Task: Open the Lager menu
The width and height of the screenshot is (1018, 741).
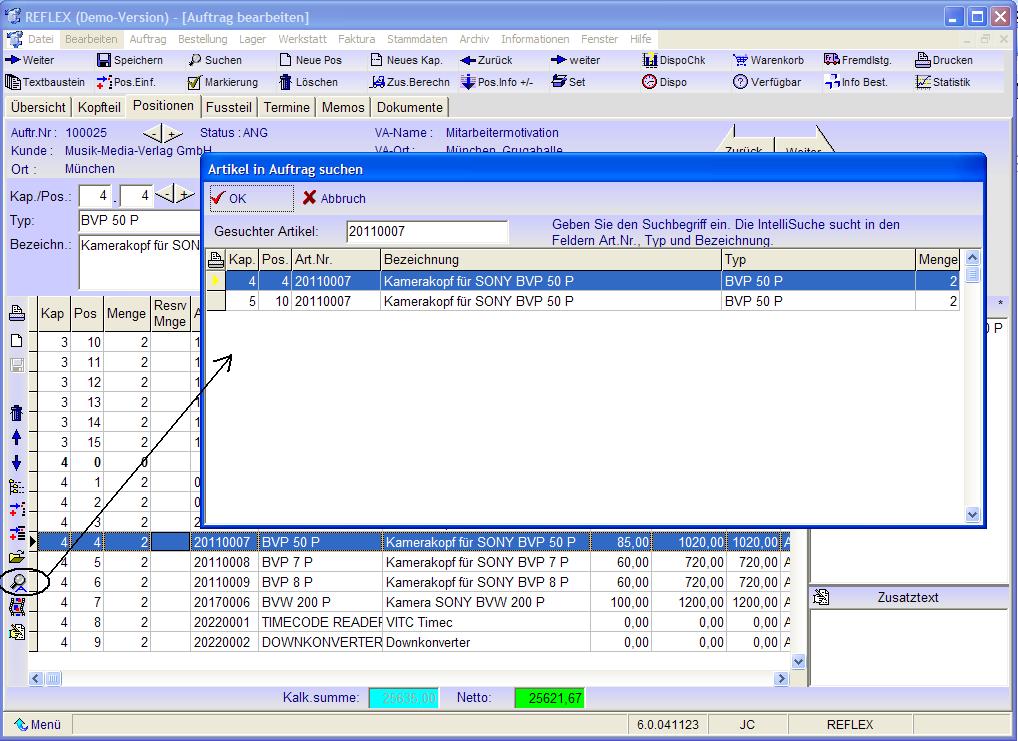Action: point(252,39)
